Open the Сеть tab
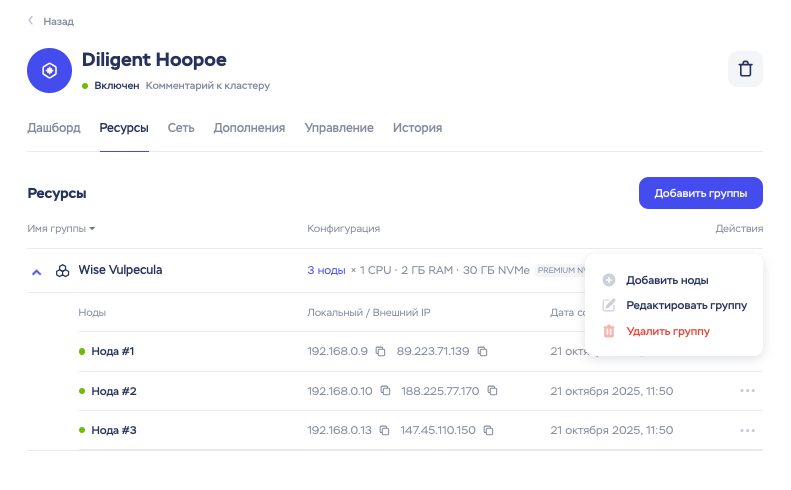This screenshot has height=490, width=791. [x=181, y=128]
